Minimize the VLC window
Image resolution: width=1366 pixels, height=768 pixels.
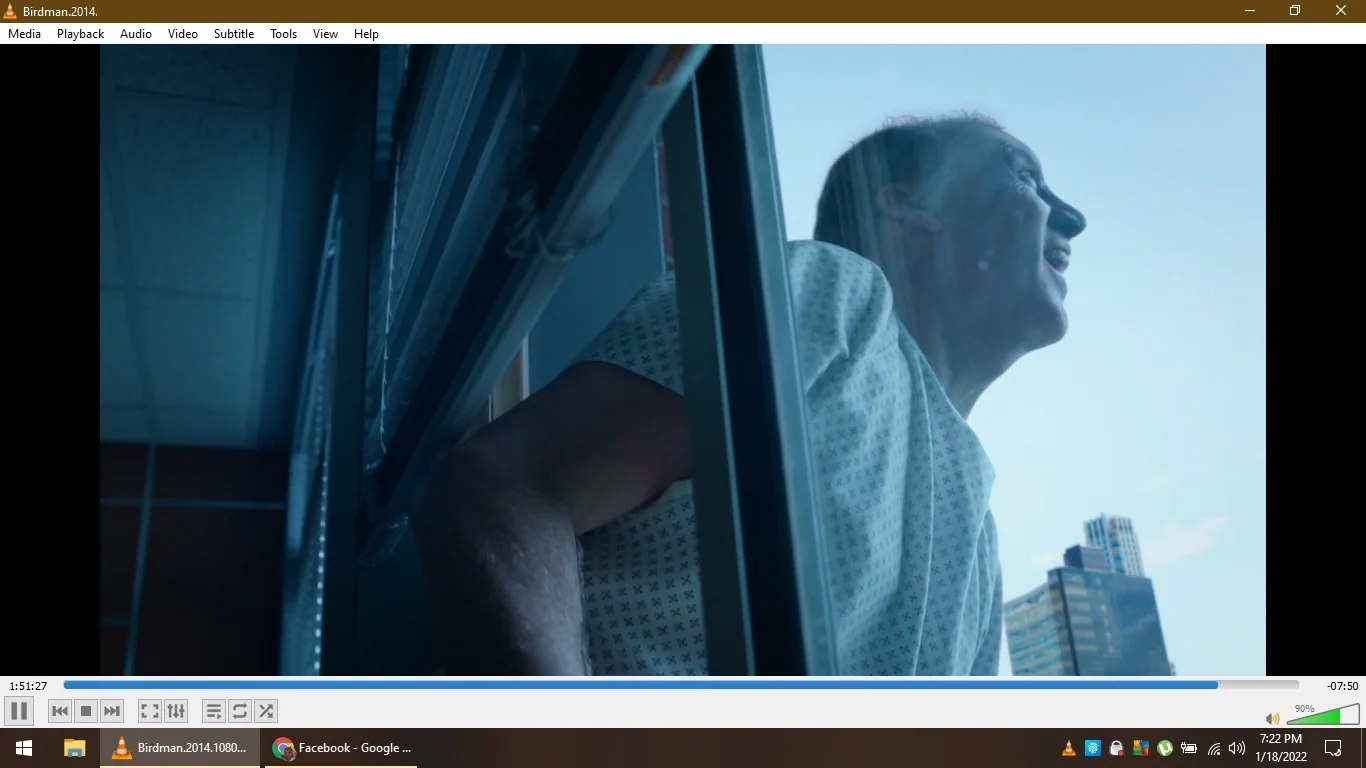[x=1250, y=11]
